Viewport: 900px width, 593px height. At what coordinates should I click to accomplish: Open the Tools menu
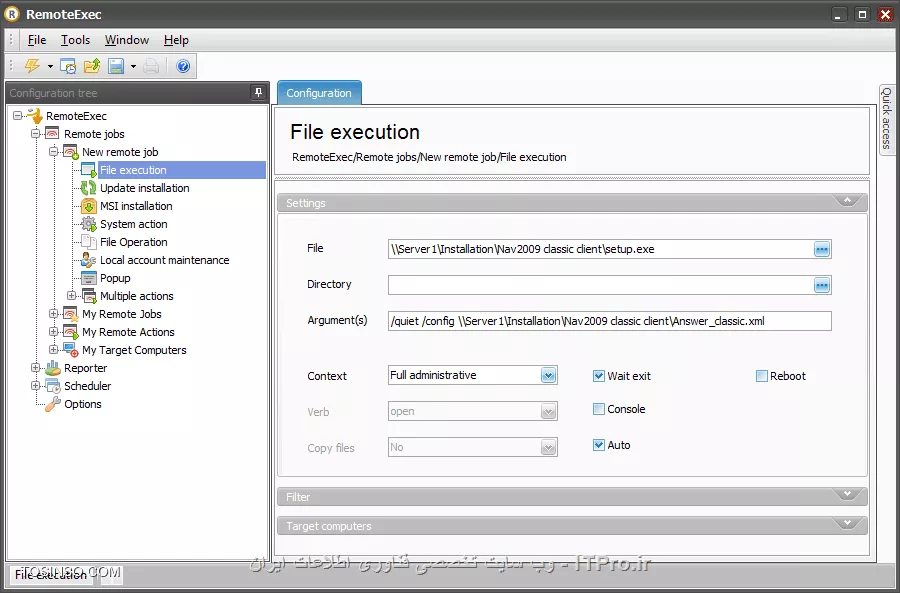(x=75, y=40)
